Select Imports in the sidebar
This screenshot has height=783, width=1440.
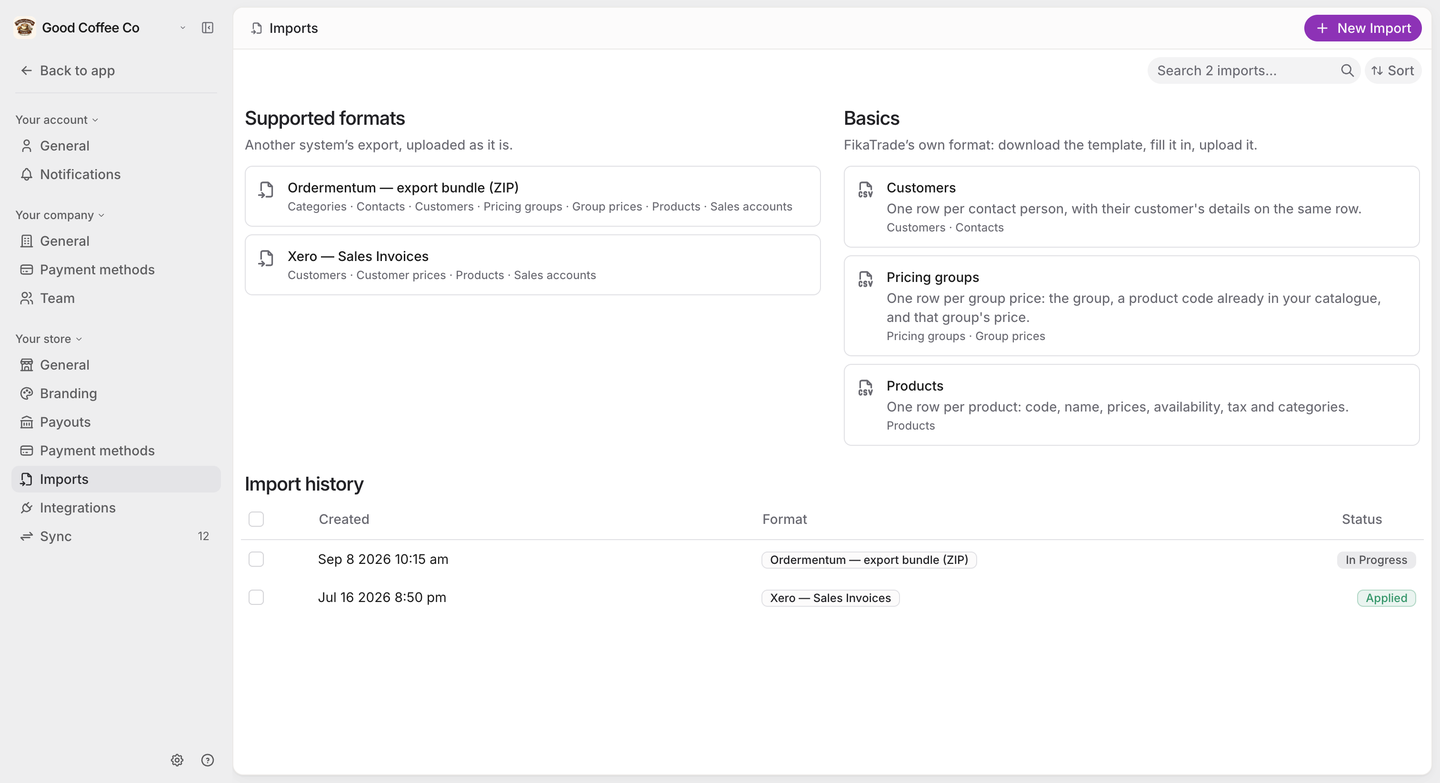pos(116,479)
